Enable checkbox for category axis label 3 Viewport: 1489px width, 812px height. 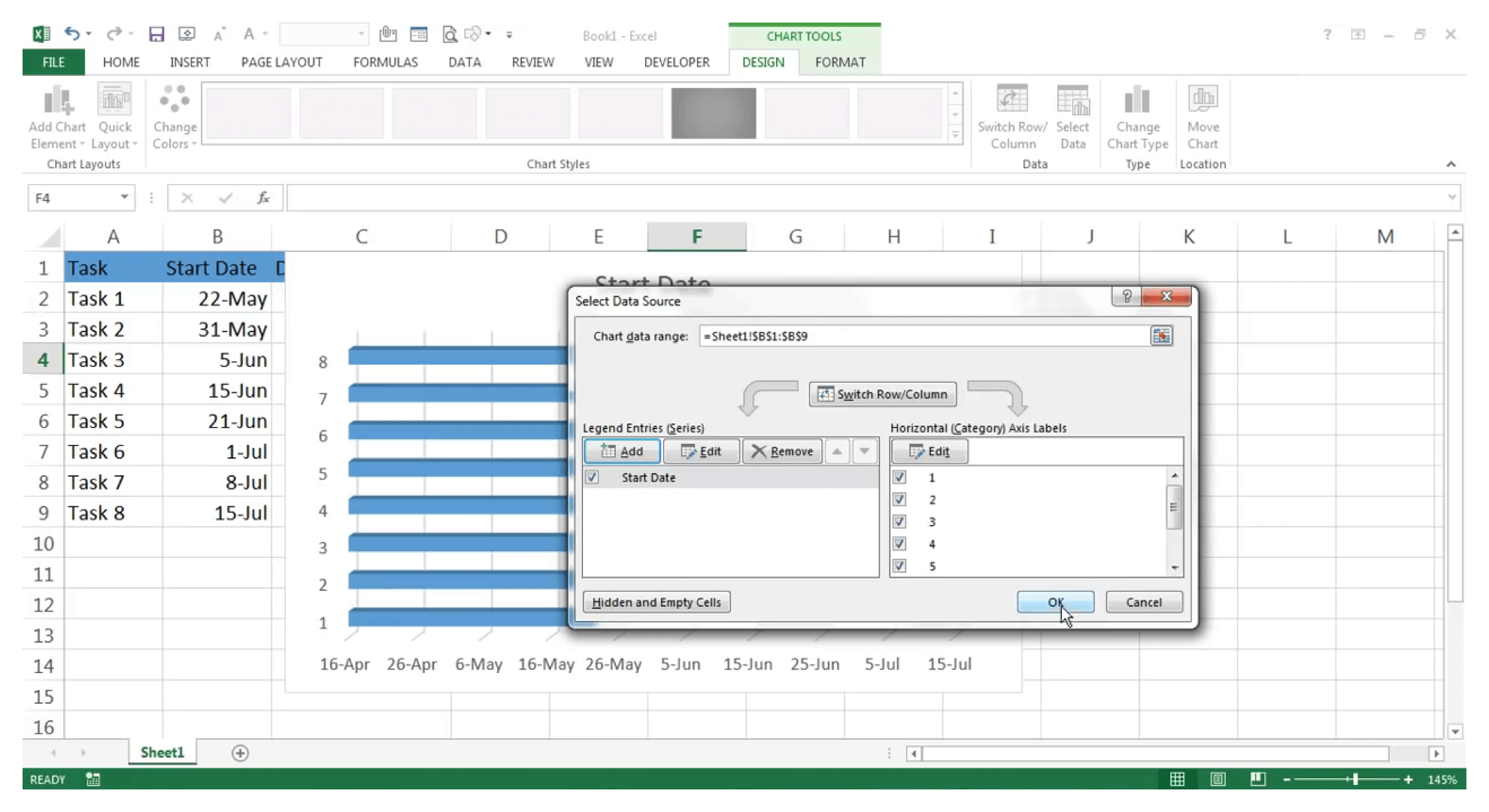coord(899,521)
